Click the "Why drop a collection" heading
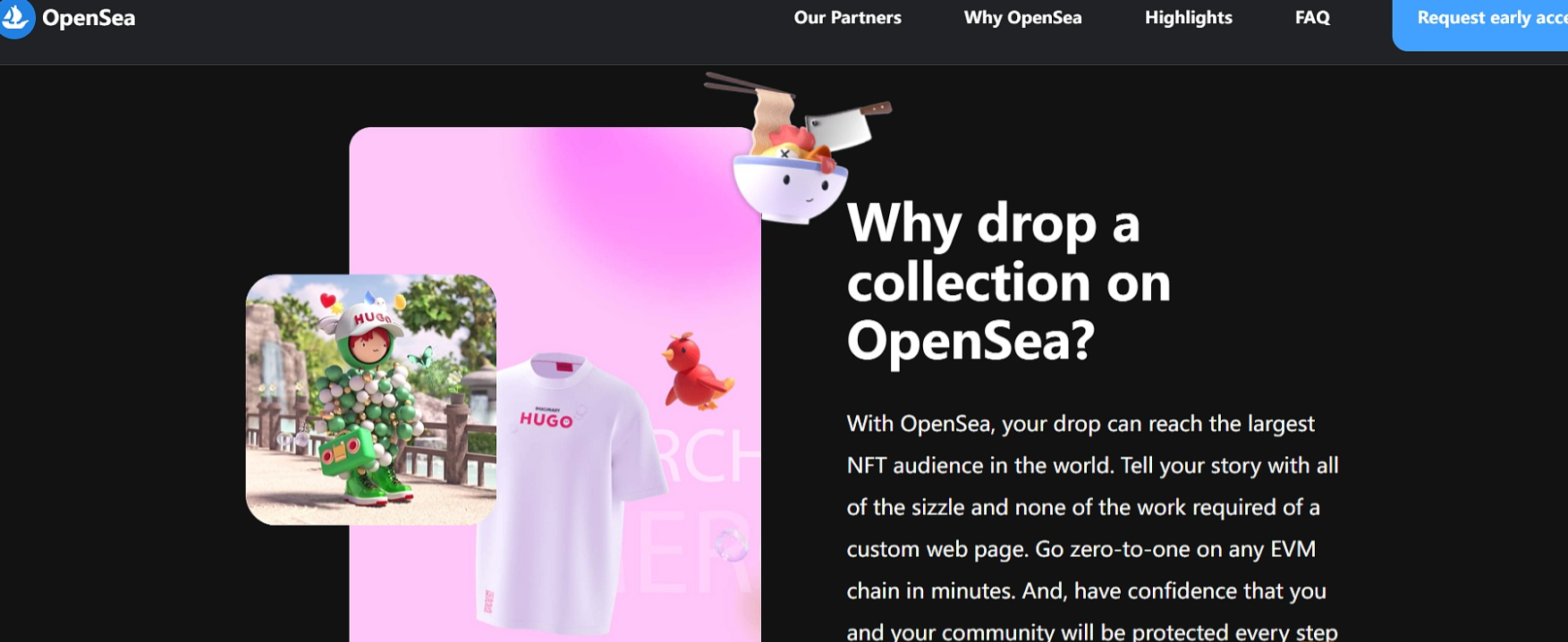The height and width of the screenshot is (642, 1568). click(x=1008, y=282)
